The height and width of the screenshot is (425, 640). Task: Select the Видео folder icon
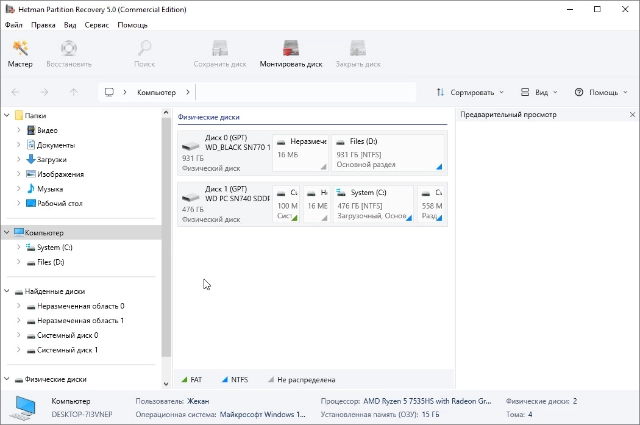pos(31,130)
